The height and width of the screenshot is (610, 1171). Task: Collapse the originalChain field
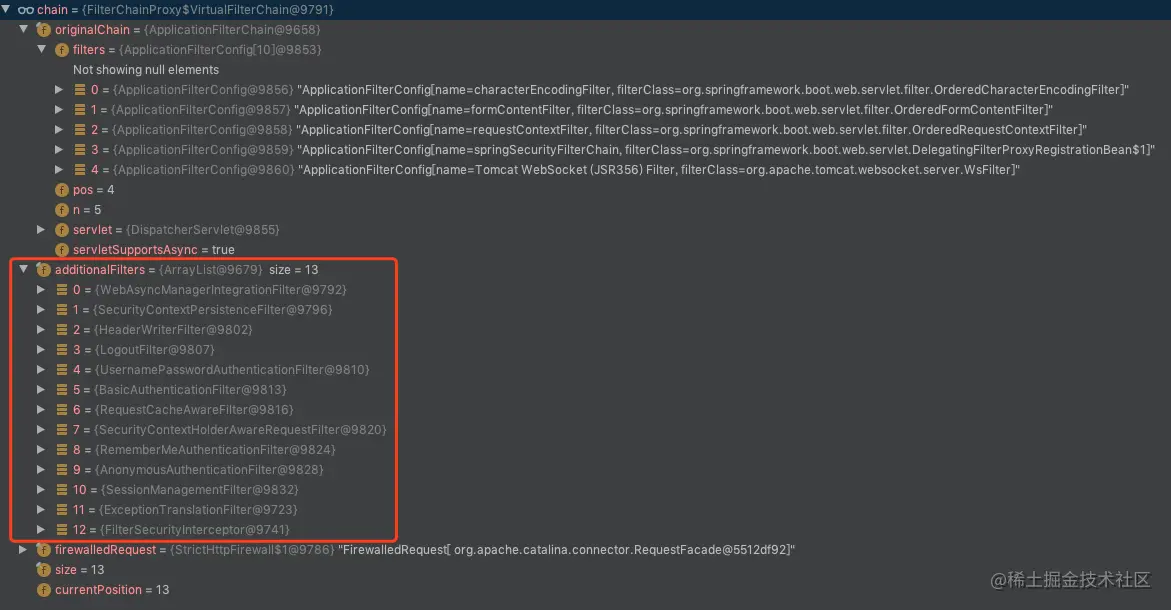click(24, 29)
